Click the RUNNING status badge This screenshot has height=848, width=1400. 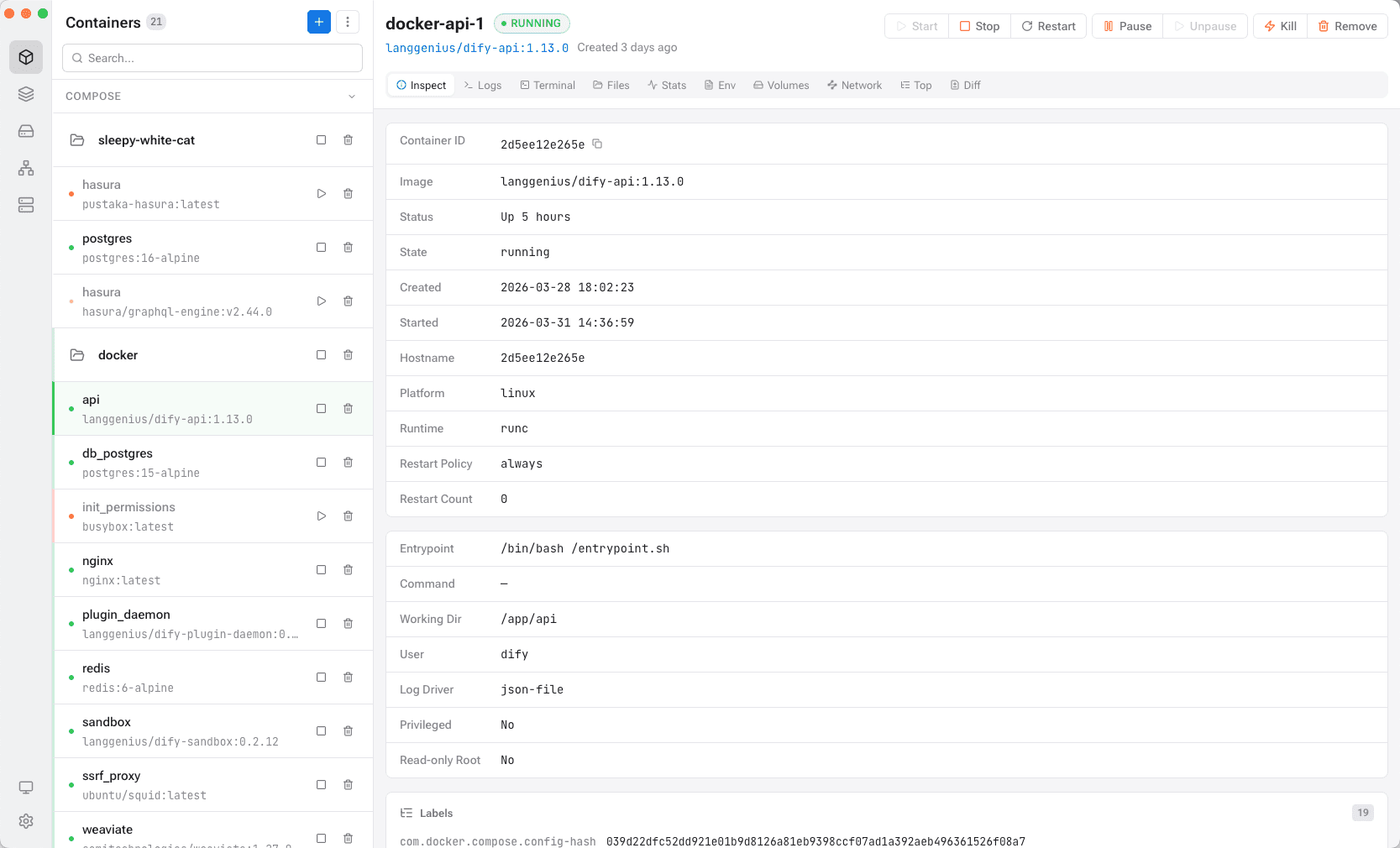pyautogui.click(x=532, y=24)
